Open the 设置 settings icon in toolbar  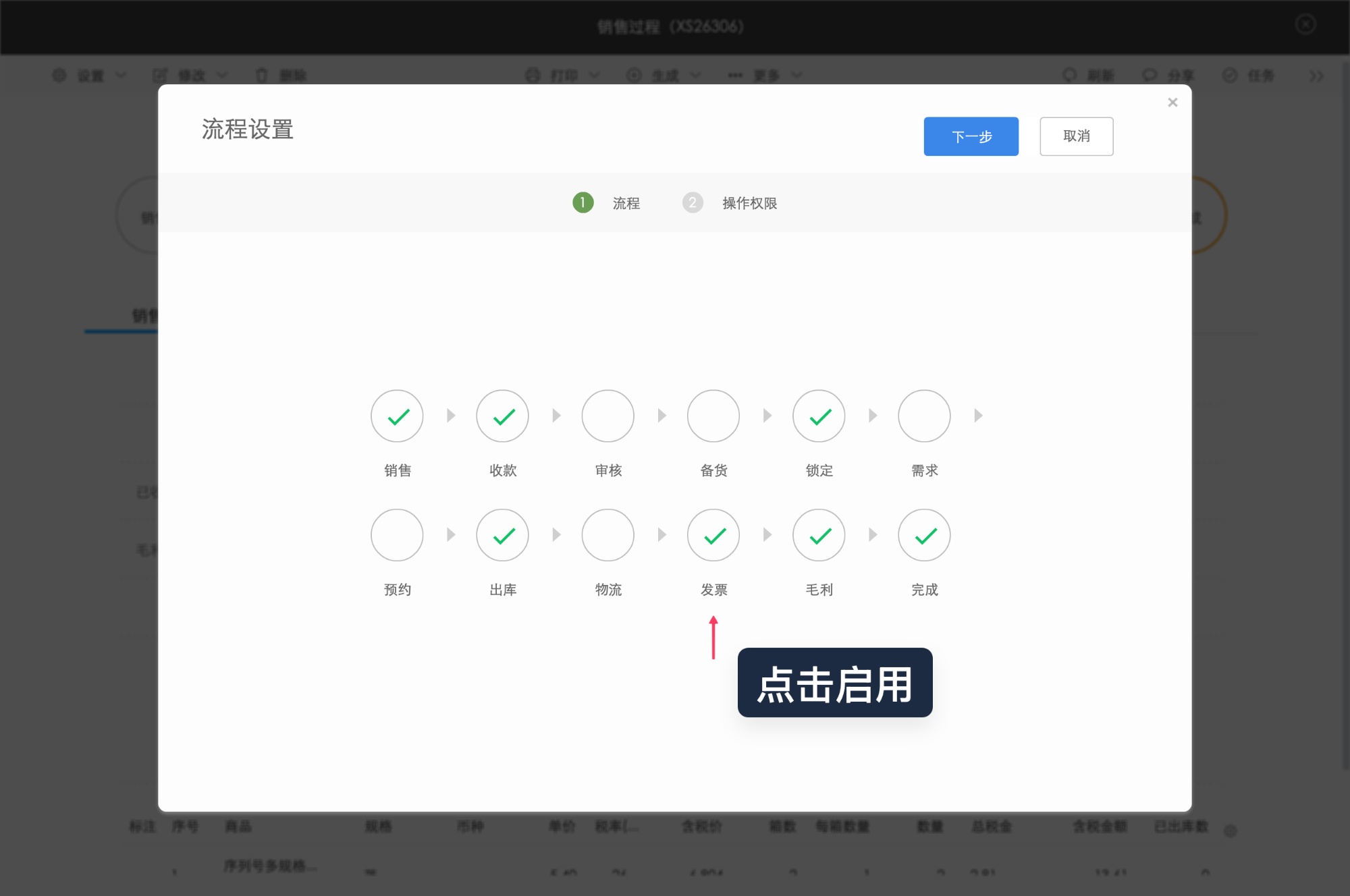coord(59,76)
